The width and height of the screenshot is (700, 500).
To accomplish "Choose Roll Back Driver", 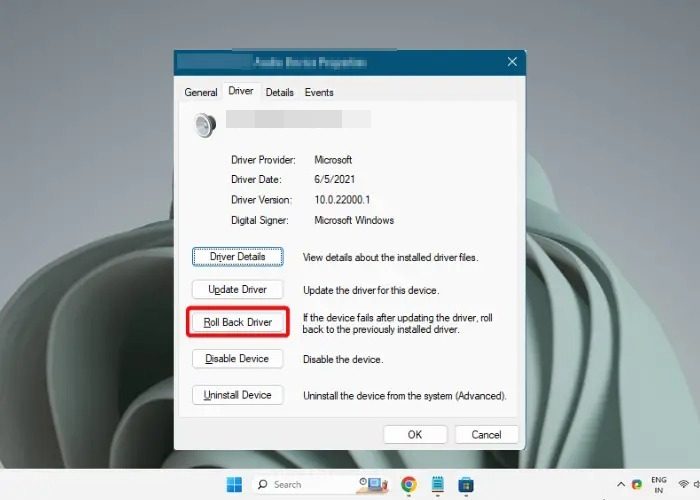I will (238, 322).
